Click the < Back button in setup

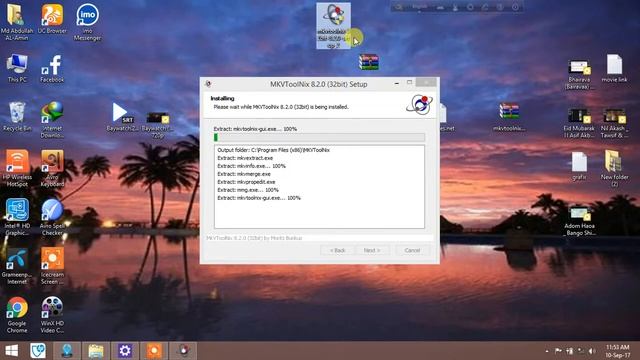click(x=338, y=250)
